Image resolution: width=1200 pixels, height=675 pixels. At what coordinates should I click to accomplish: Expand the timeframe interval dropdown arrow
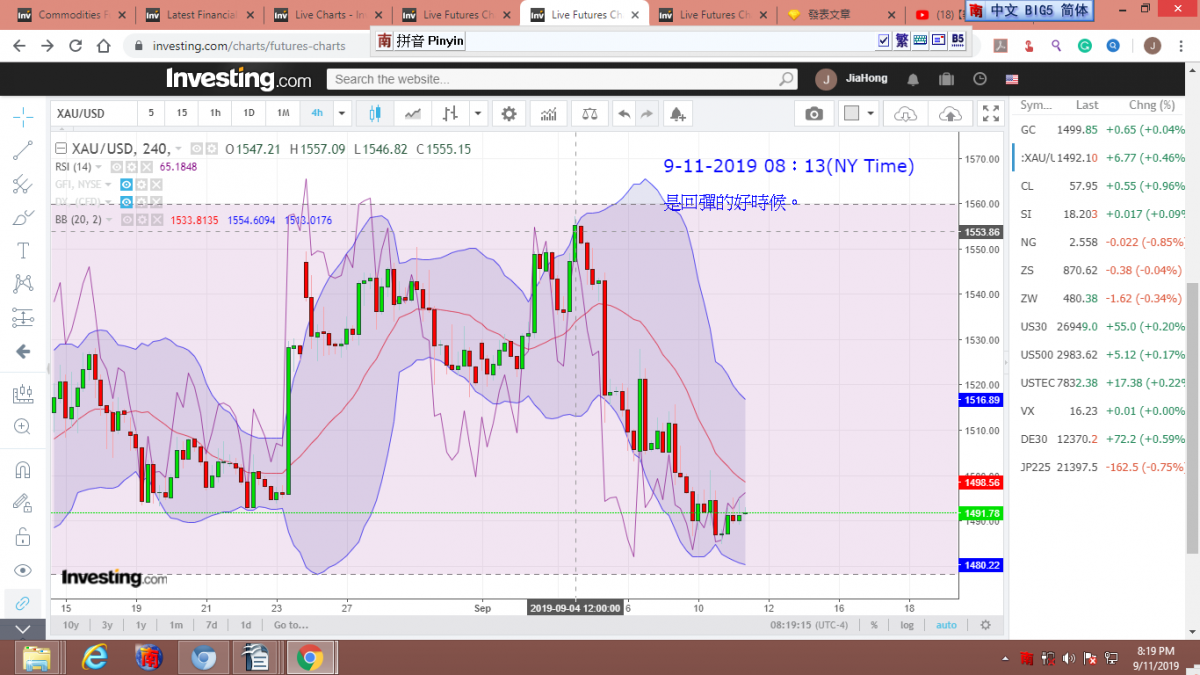342,114
